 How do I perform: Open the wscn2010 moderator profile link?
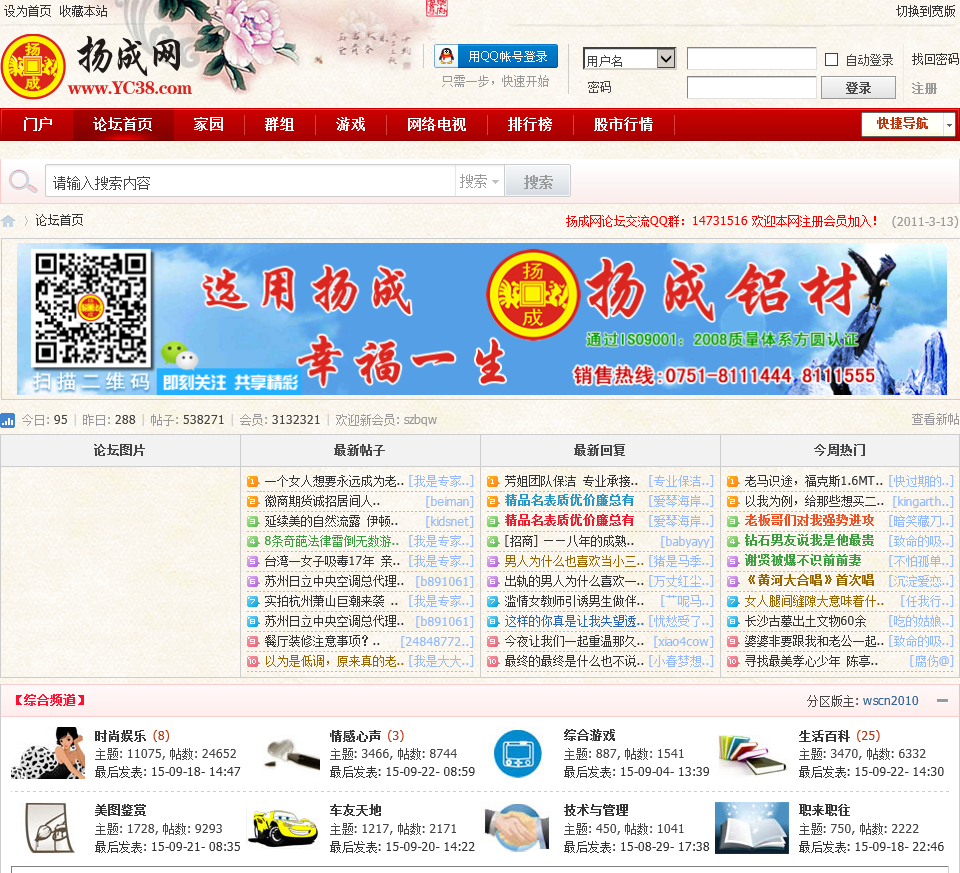(890, 700)
